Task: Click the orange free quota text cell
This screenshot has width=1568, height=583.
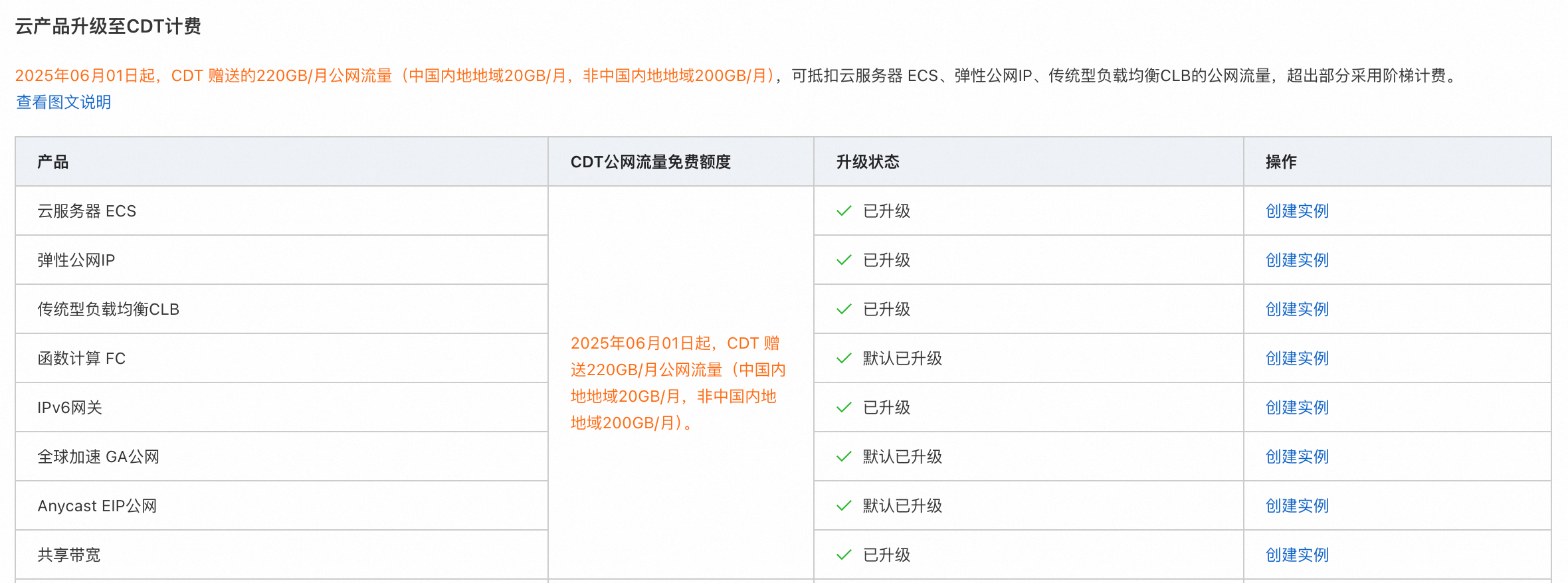Action: click(x=678, y=383)
